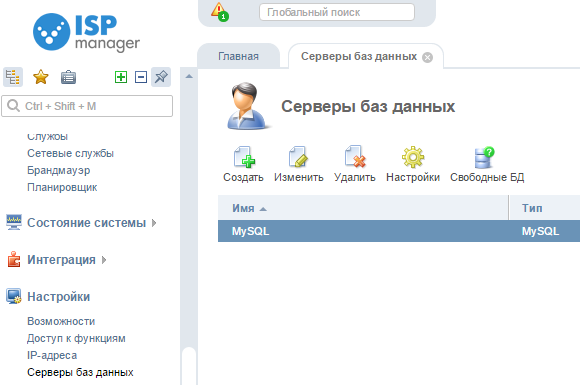Collapse all menu sections with minus icon
Screen dimensions: 580x385
(x=141, y=77)
